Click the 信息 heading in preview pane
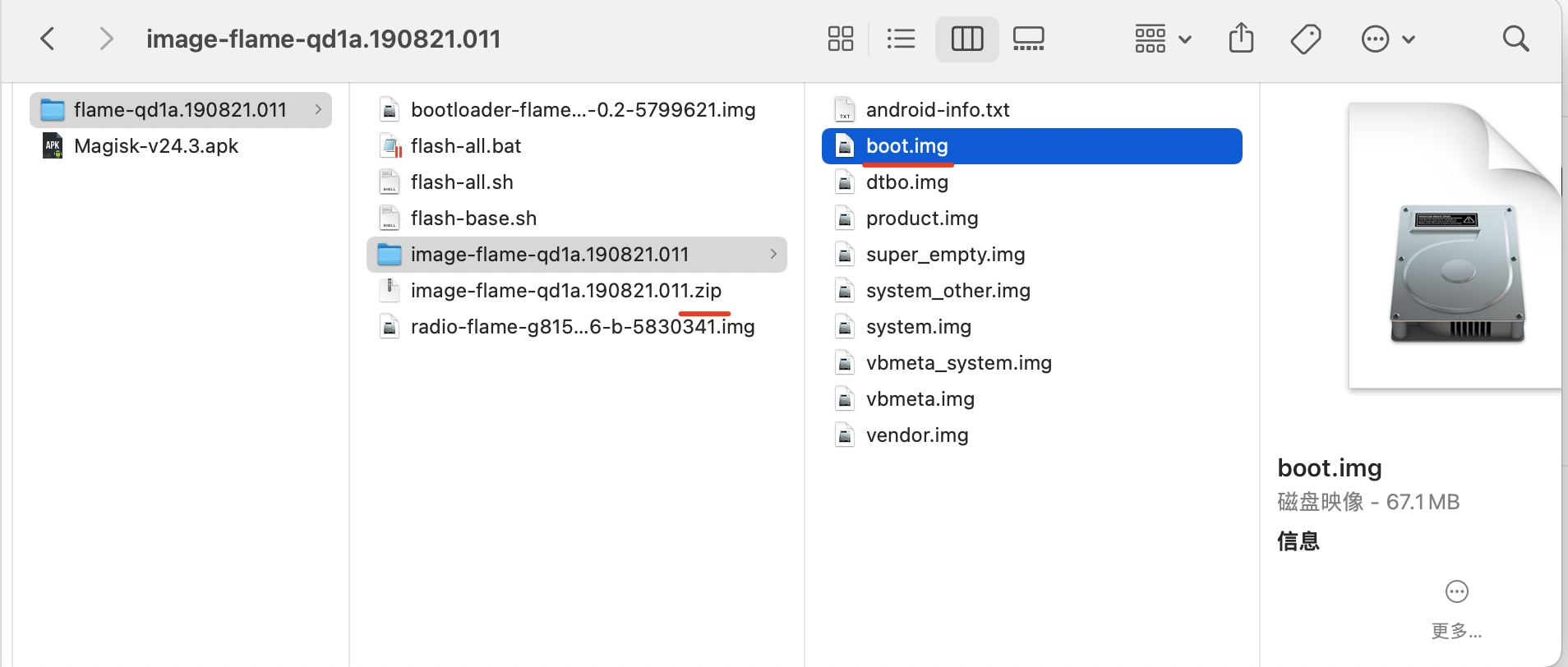1568x667 pixels. pos(1298,541)
